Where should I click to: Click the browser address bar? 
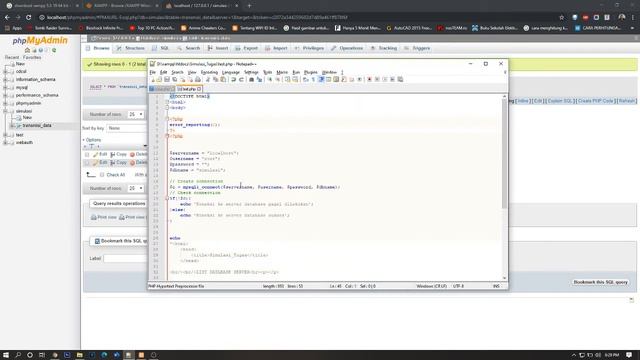point(298,18)
